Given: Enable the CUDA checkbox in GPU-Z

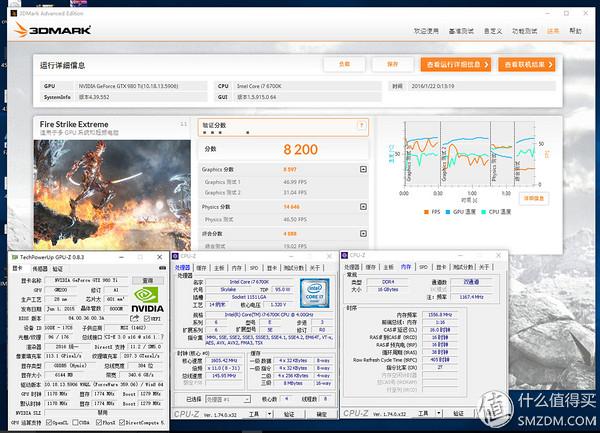Looking at the screenshot, I should (x=75, y=422).
